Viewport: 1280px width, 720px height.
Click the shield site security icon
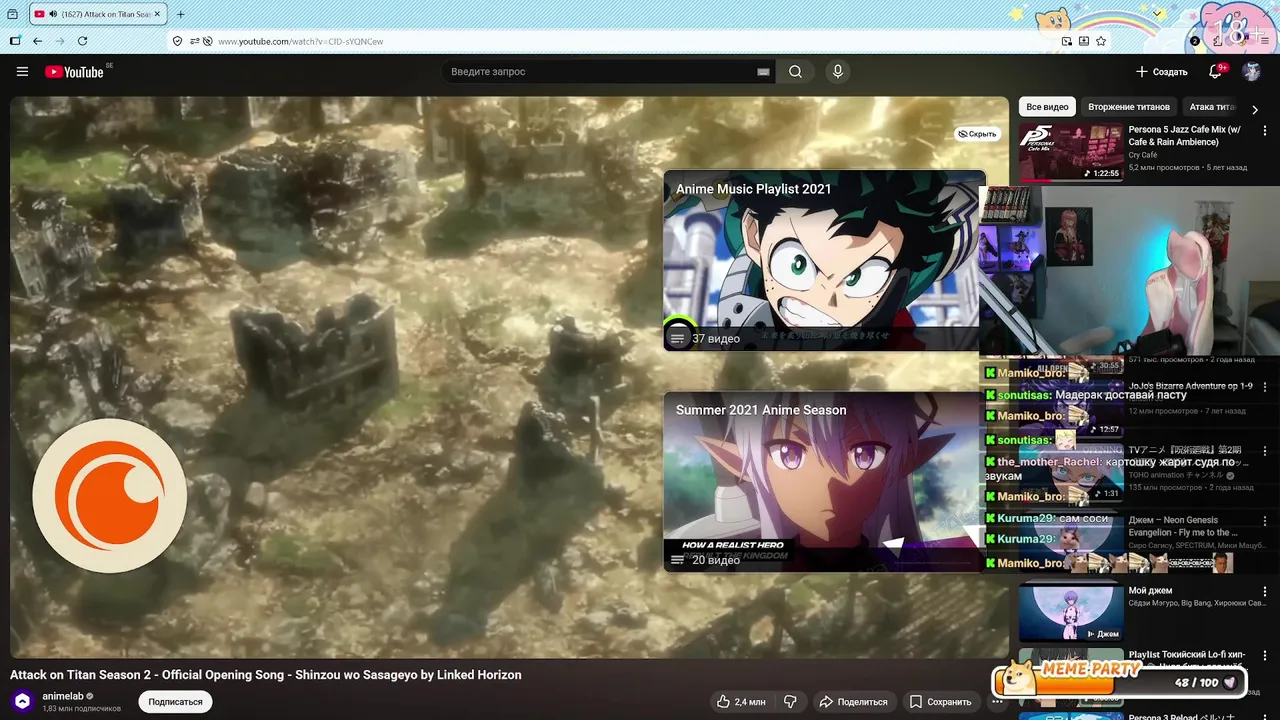pos(177,41)
